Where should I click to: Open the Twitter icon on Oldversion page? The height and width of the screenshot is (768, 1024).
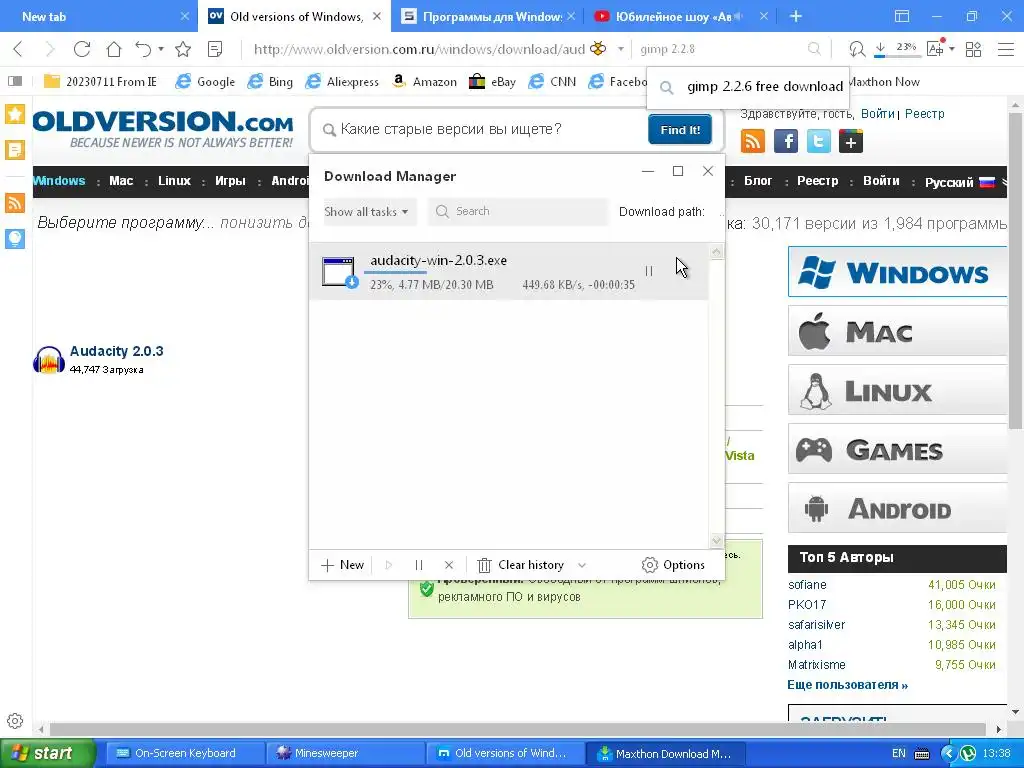click(818, 141)
